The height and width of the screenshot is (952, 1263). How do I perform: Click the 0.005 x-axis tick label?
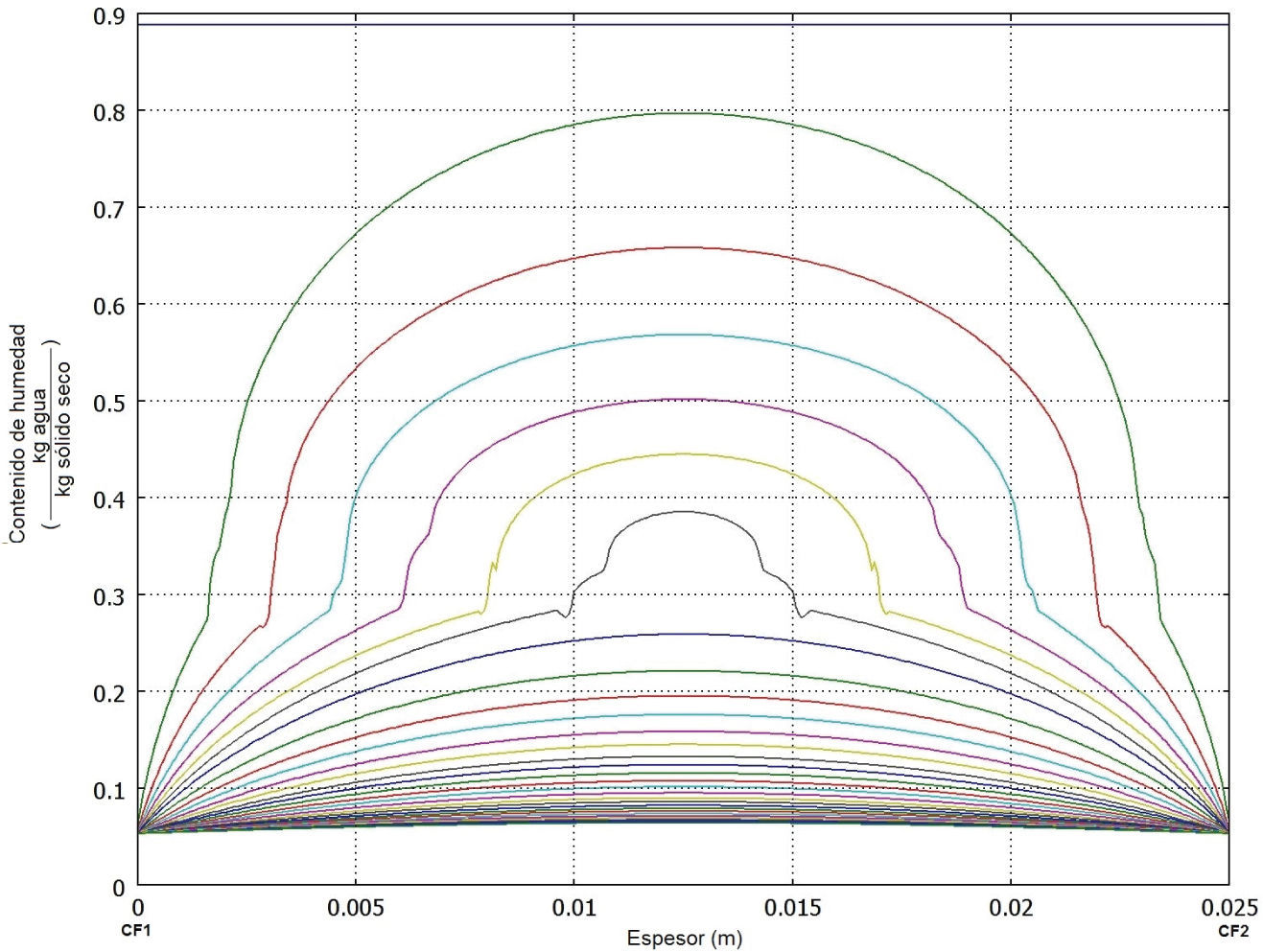click(x=356, y=908)
